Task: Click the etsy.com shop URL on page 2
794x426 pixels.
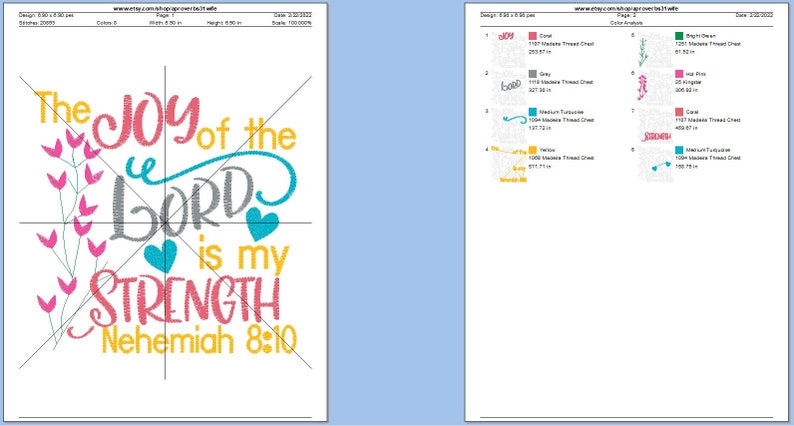Action: 626,9
